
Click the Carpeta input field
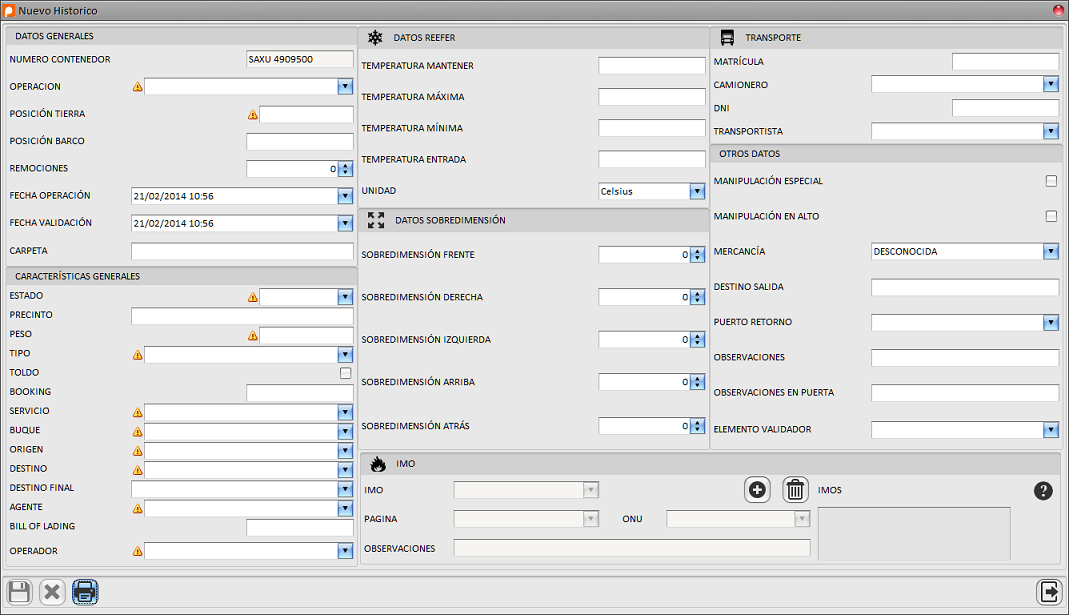pos(242,251)
